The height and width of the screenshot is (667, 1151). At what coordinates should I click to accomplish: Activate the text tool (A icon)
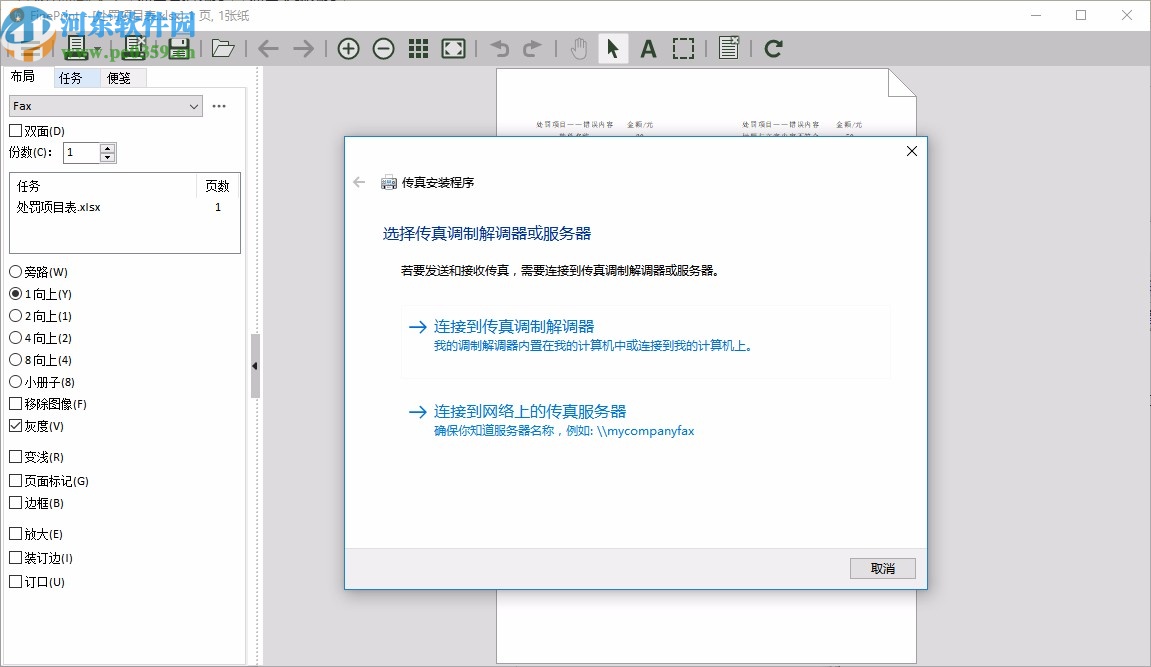click(x=648, y=47)
